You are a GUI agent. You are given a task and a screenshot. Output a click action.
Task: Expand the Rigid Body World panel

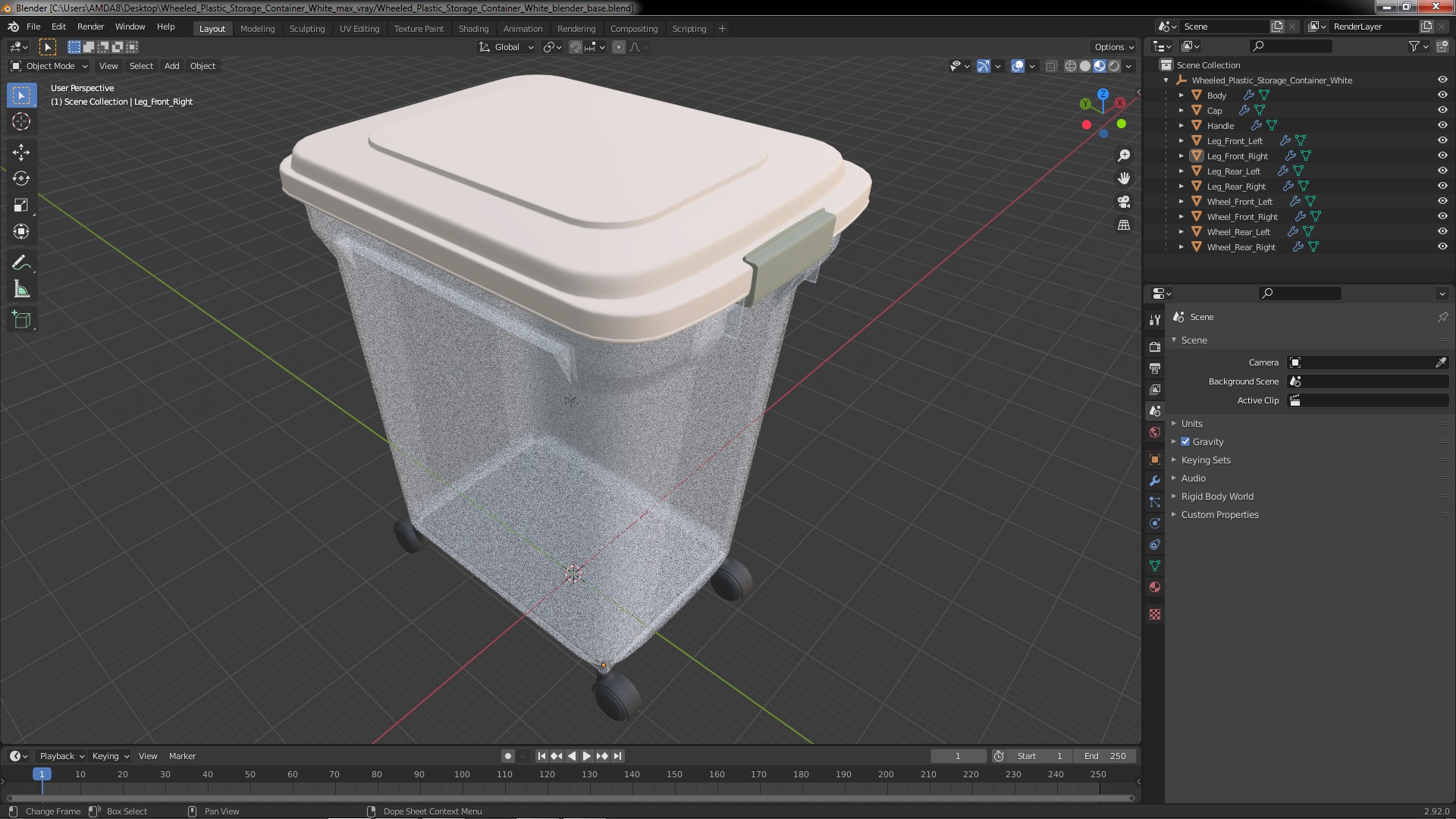tap(1216, 496)
